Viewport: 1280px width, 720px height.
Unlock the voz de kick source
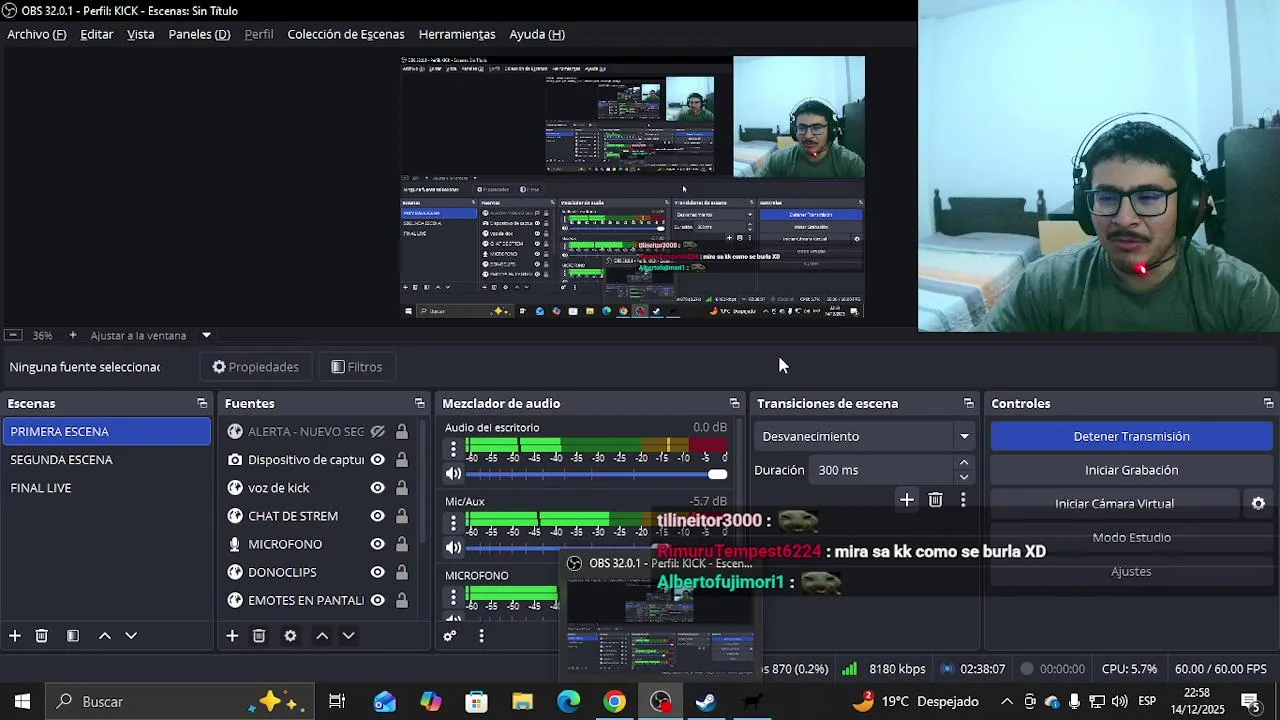(401, 488)
